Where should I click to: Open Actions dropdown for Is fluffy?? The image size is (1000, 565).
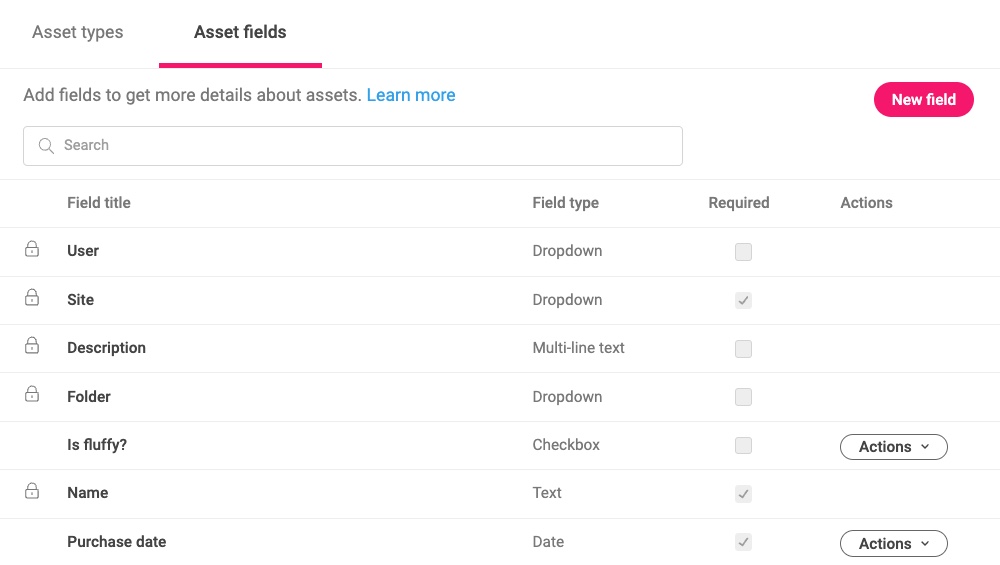893,447
